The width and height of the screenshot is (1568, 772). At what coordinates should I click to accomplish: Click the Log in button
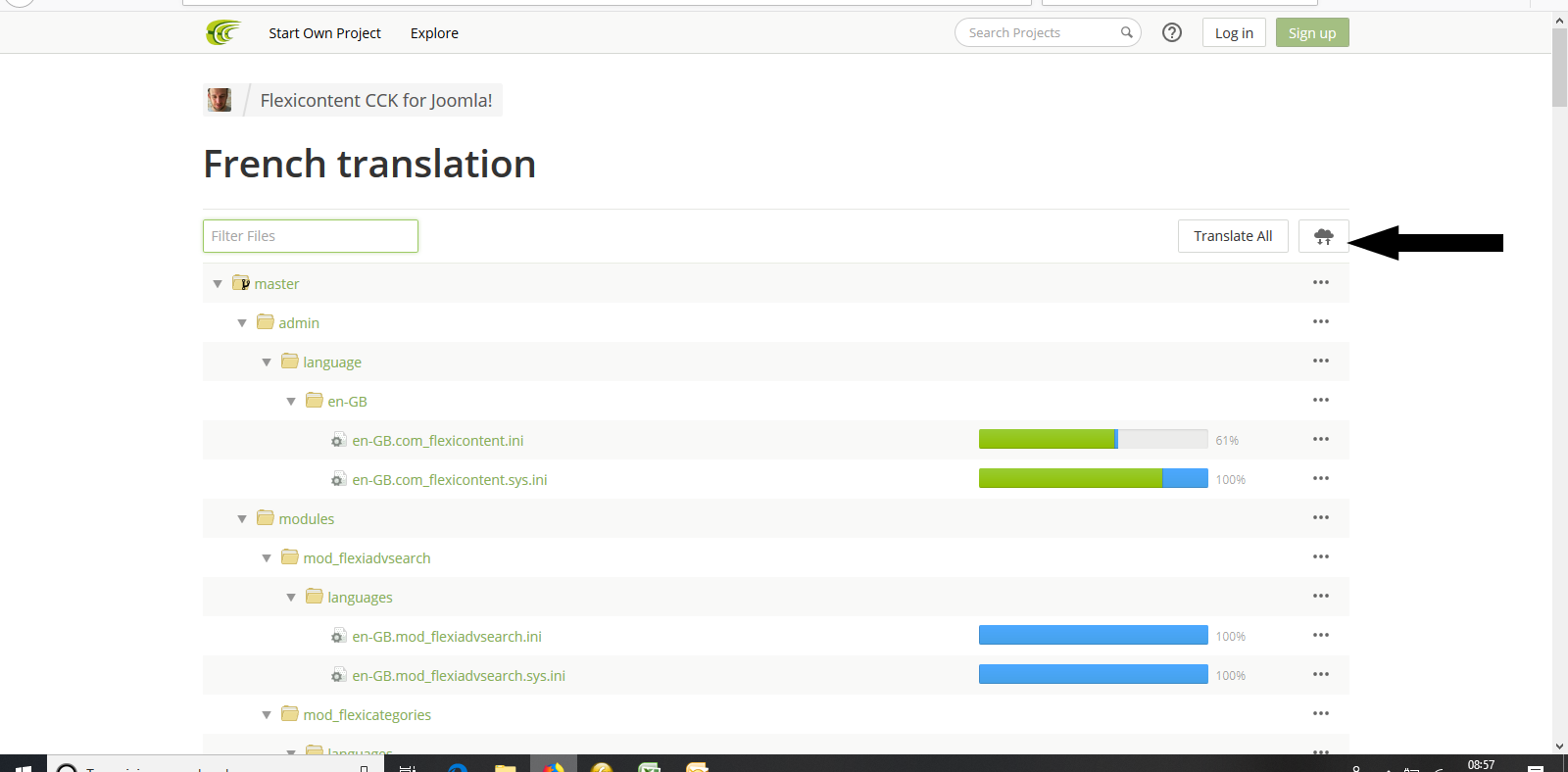(x=1234, y=32)
